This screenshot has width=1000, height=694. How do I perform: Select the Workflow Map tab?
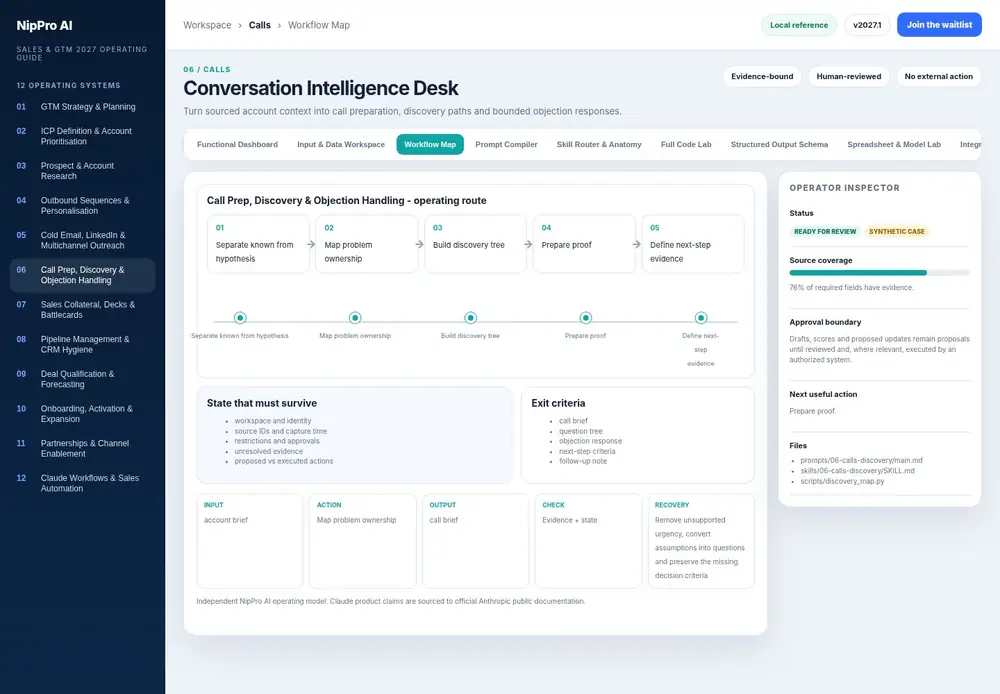point(430,145)
